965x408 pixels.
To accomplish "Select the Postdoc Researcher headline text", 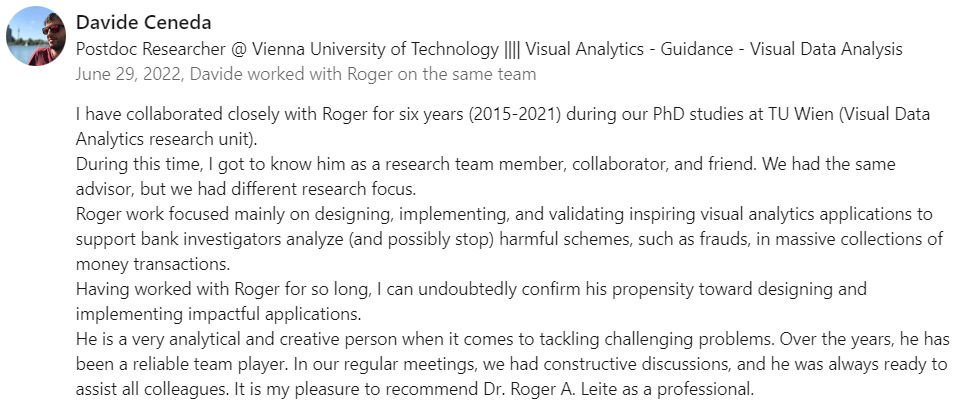I will (489, 49).
